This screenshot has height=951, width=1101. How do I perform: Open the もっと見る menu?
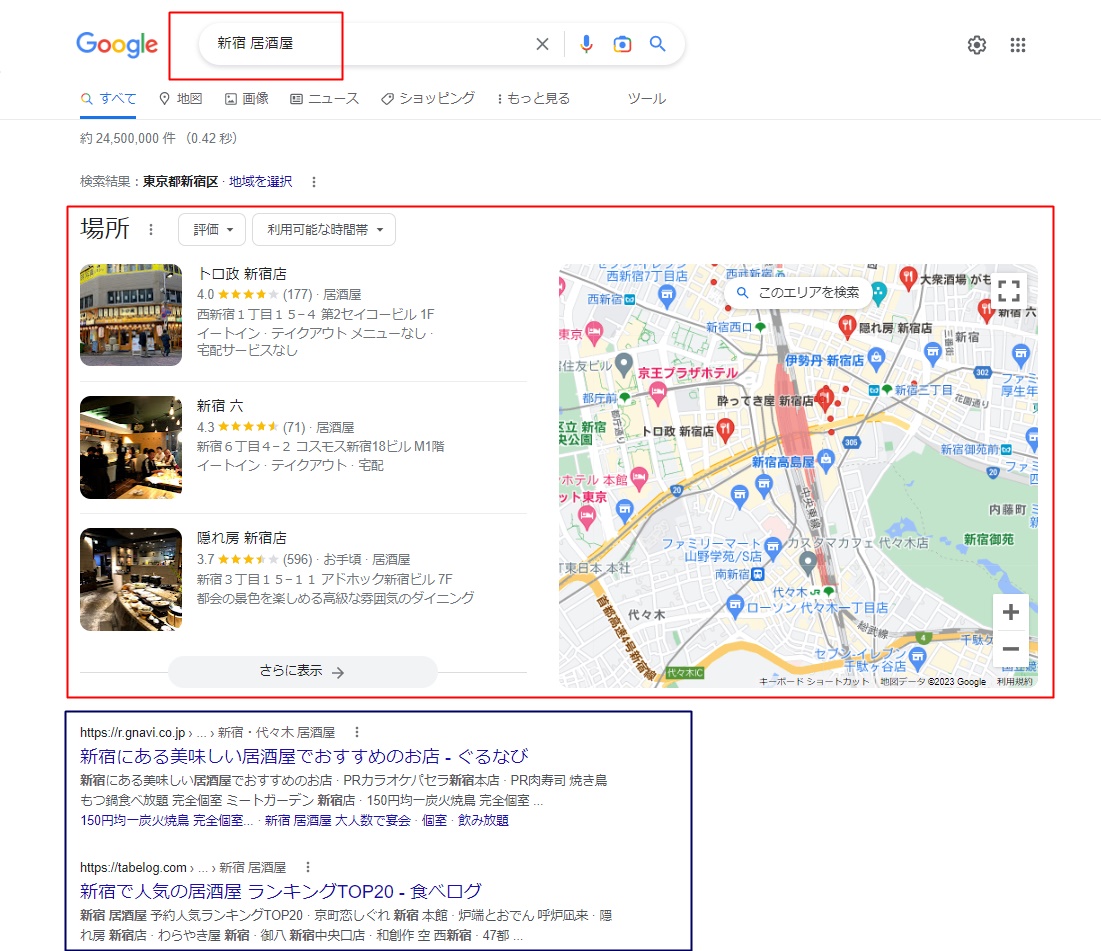tap(533, 99)
